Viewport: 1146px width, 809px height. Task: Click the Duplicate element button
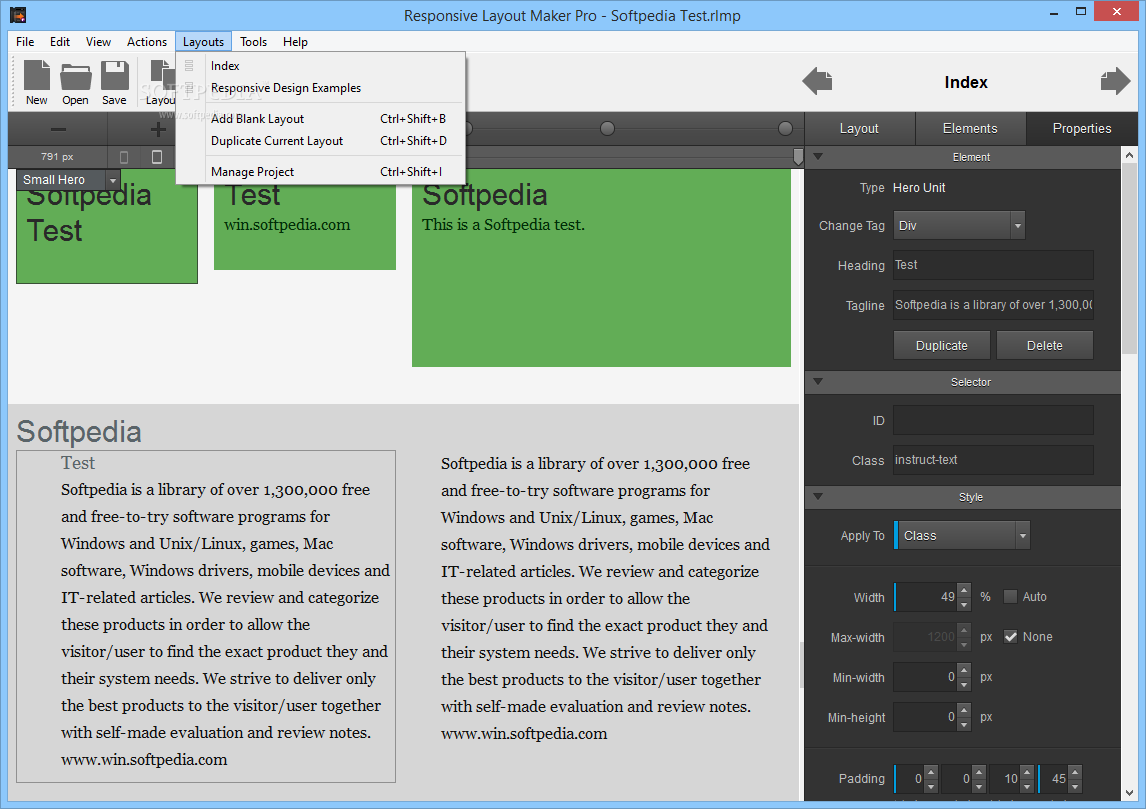(941, 346)
